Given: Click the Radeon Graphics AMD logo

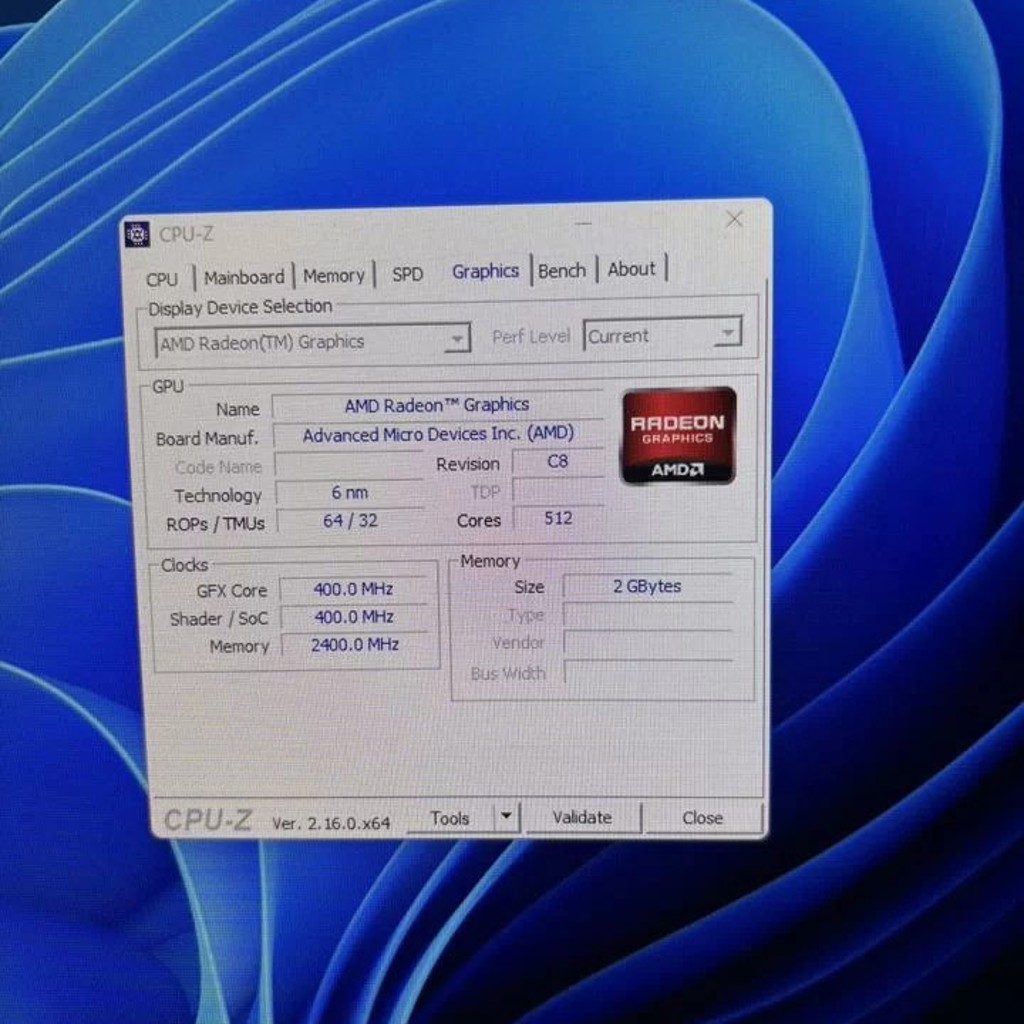Looking at the screenshot, I should (679, 436).
